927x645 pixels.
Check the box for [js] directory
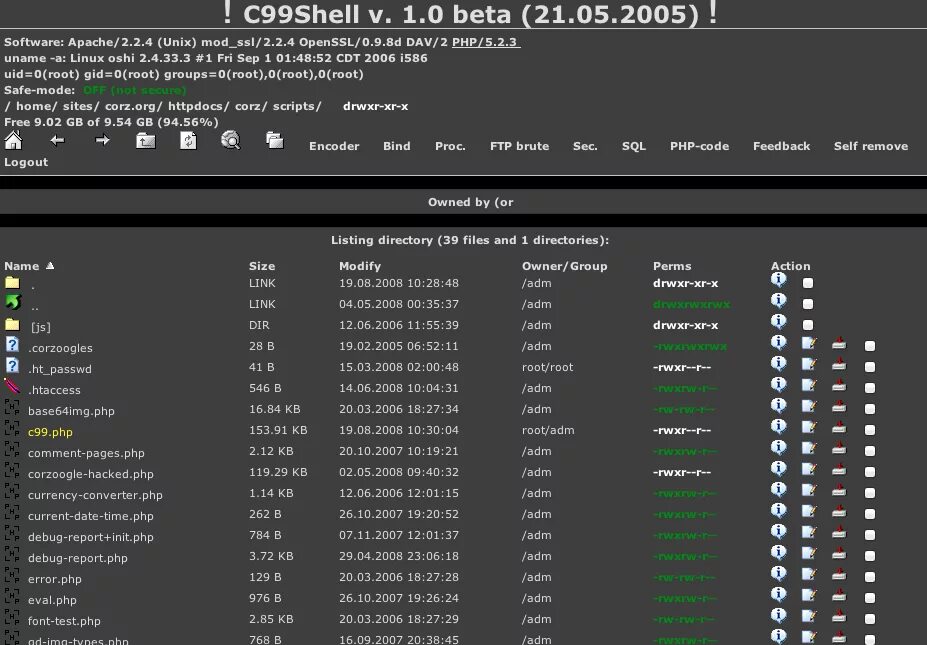[x=808, y=325]
